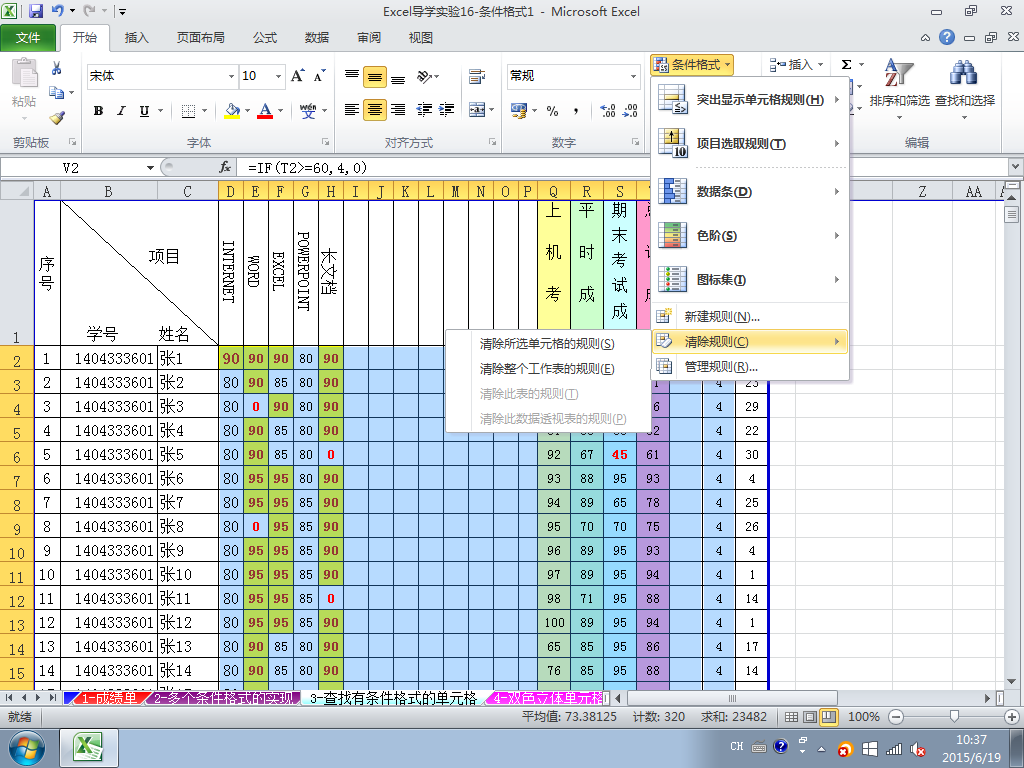This screenshot has height=768, width=1024.
Task: Click the 条件格式 conditional formatting button
Action: [692, 65]
